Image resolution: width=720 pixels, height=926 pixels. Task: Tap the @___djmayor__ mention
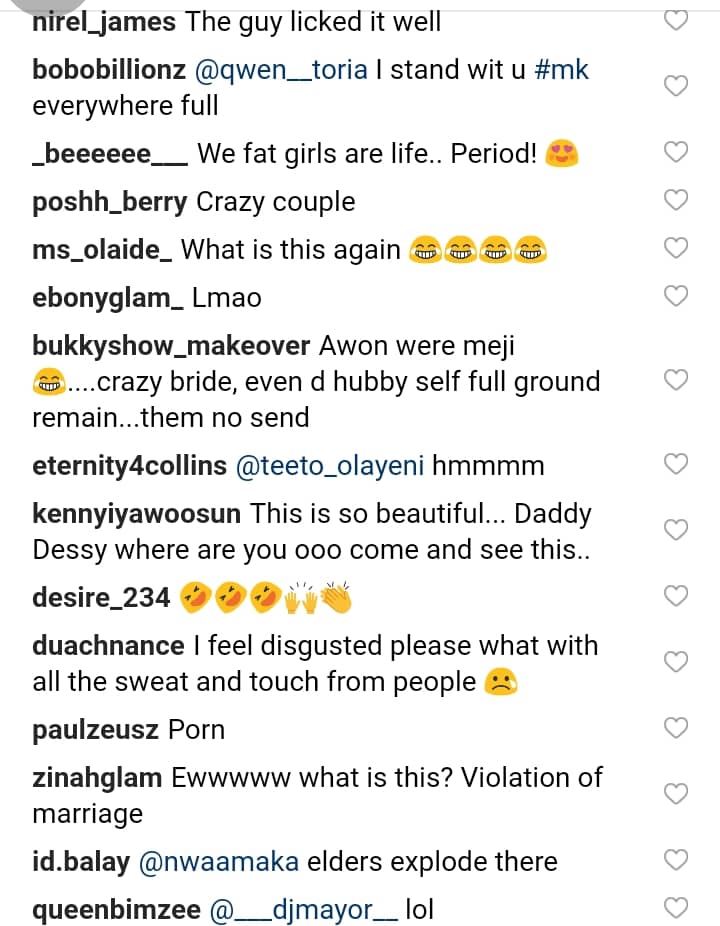[x=304, y=910]
